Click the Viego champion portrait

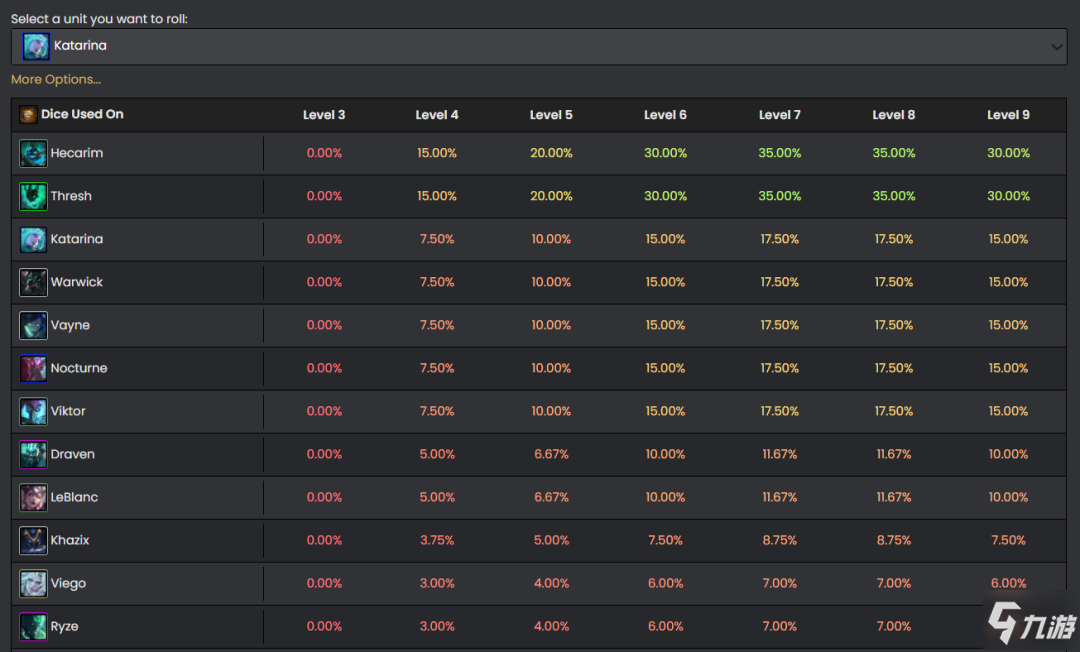tap(33, 584)
